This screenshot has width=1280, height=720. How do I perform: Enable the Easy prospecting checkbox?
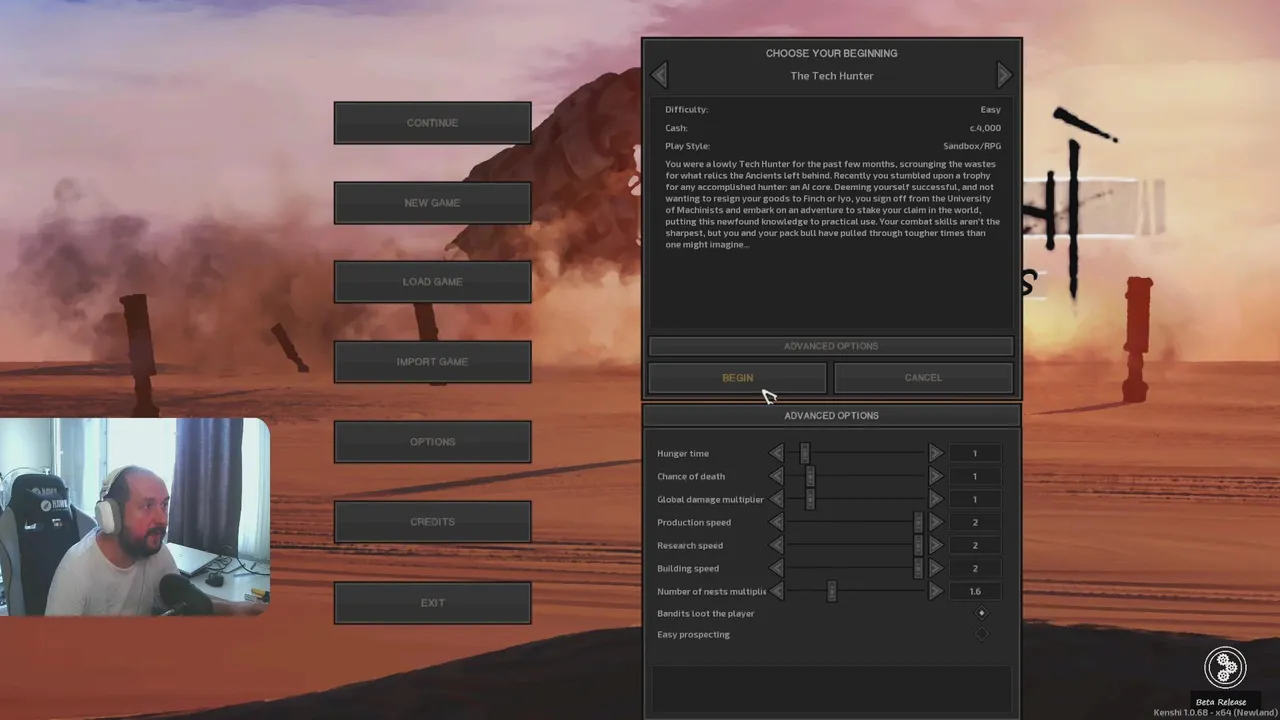coord(981,634)
